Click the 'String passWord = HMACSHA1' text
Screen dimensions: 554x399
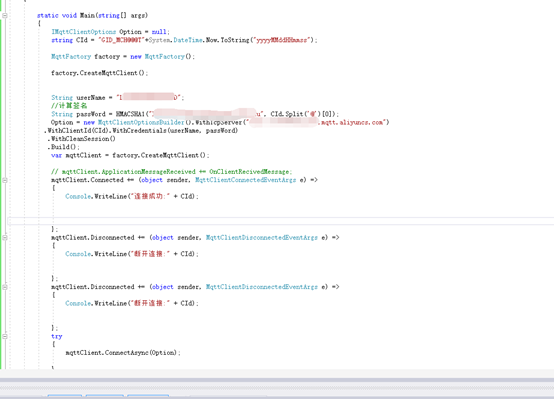(98, 114)
